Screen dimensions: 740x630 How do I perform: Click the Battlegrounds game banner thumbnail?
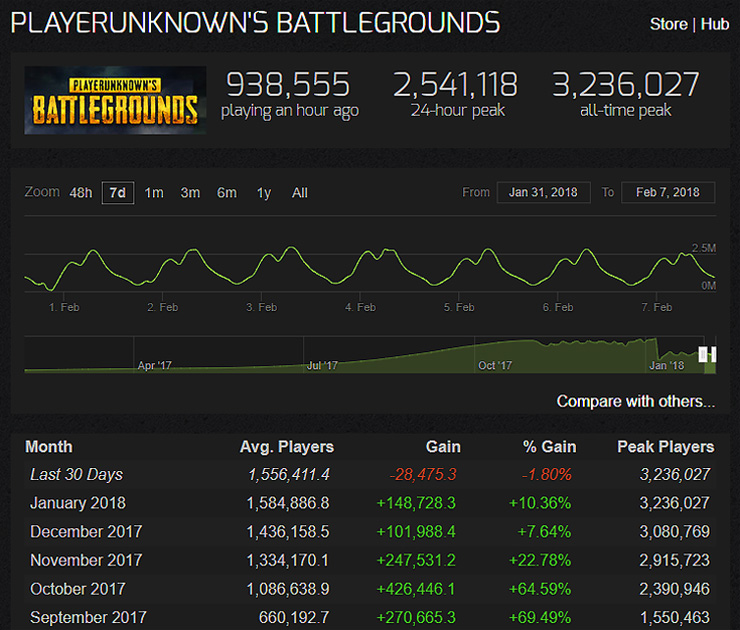(115, 100)
